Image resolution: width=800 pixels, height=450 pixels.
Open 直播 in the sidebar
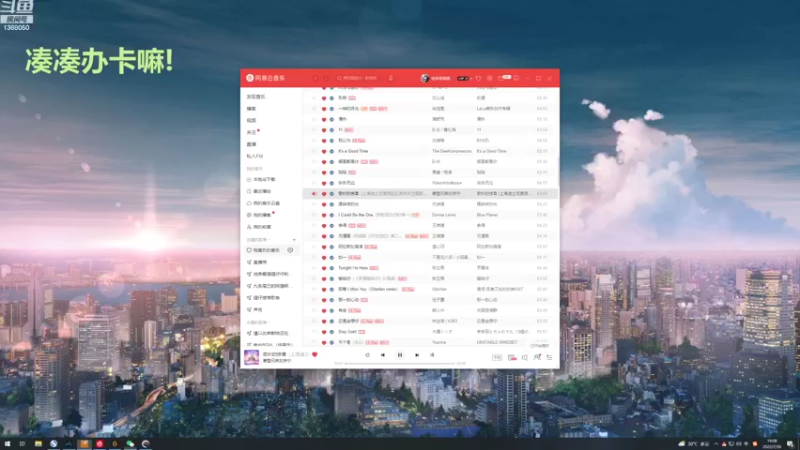click(x=252, y=144)
